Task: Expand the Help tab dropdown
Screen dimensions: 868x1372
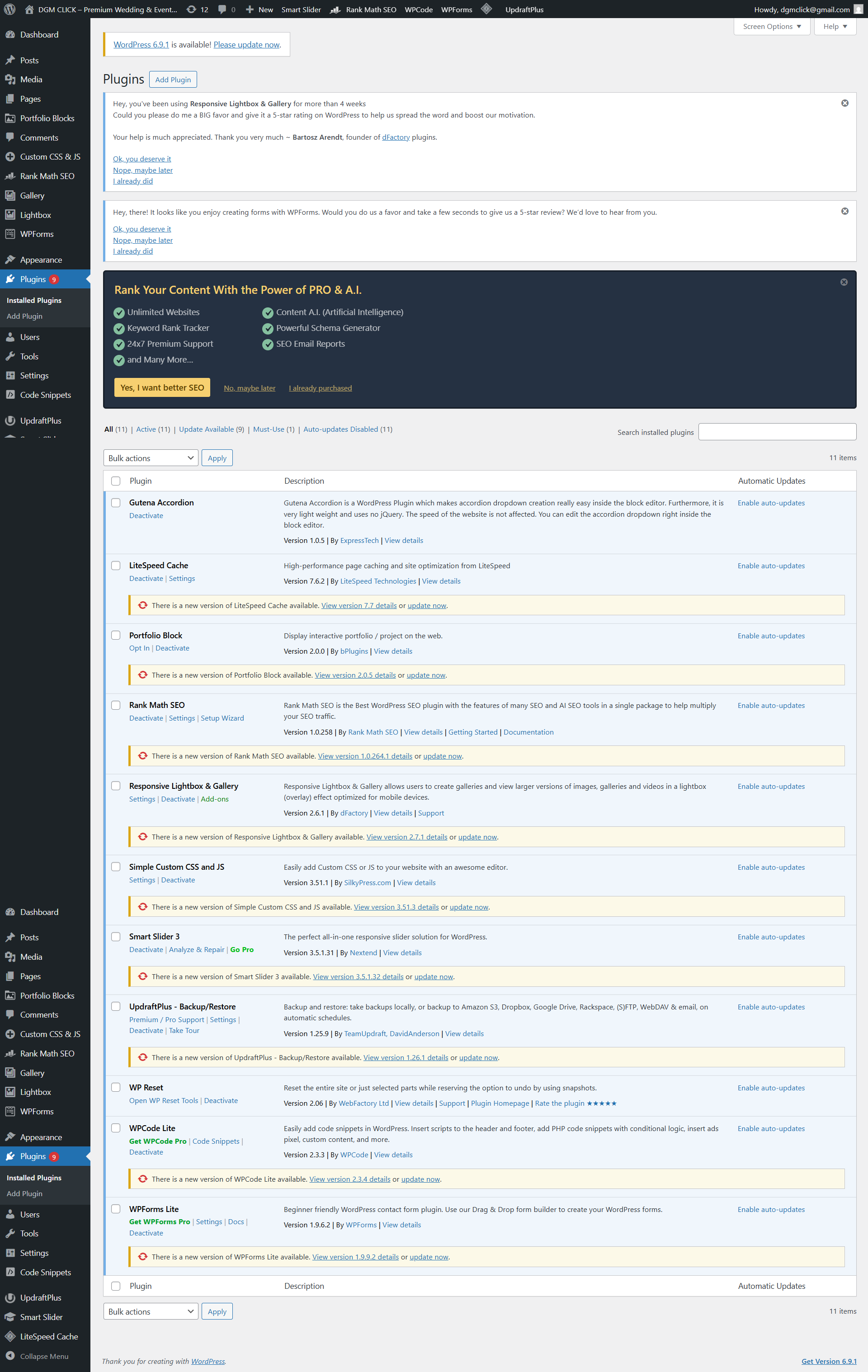Action: 835,26
